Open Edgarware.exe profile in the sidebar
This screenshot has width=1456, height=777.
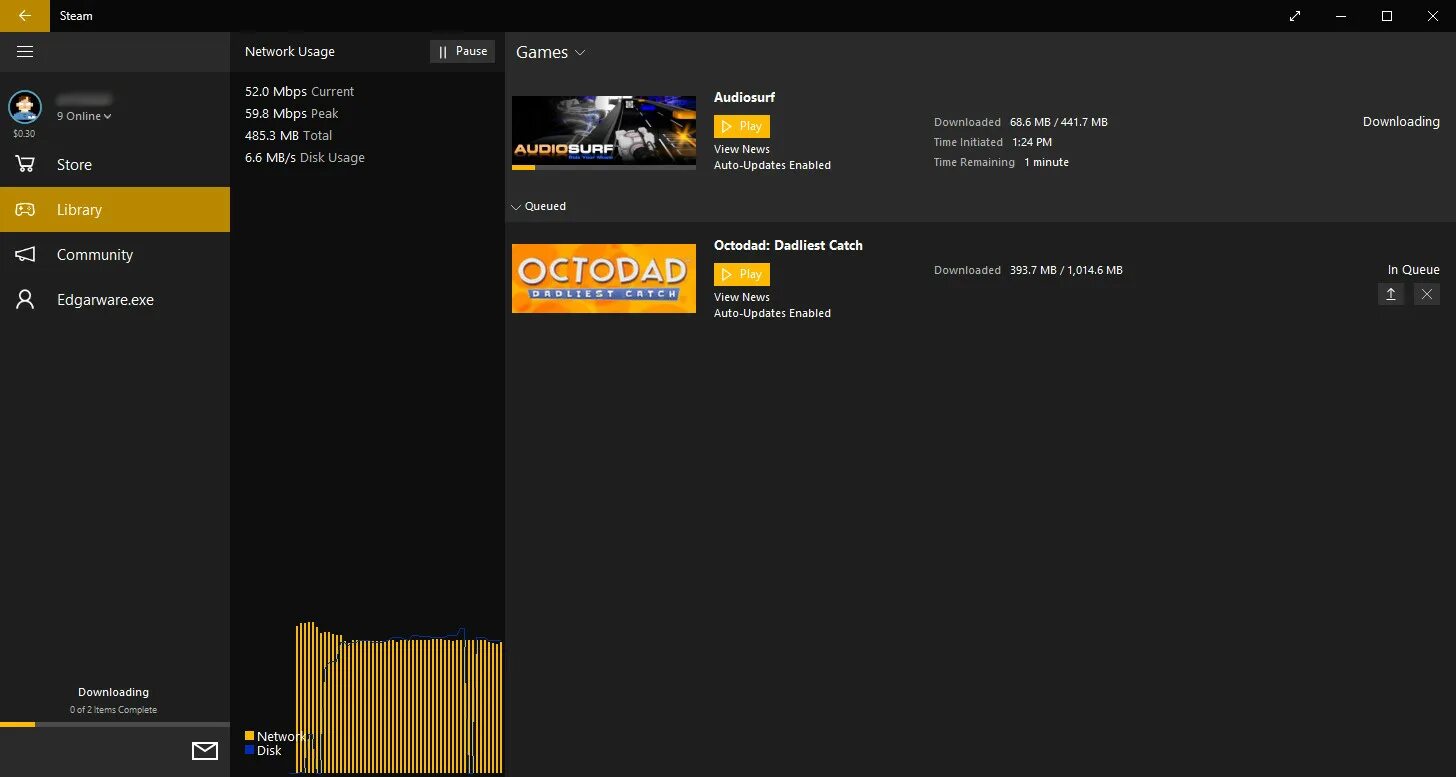click(115, 300)
